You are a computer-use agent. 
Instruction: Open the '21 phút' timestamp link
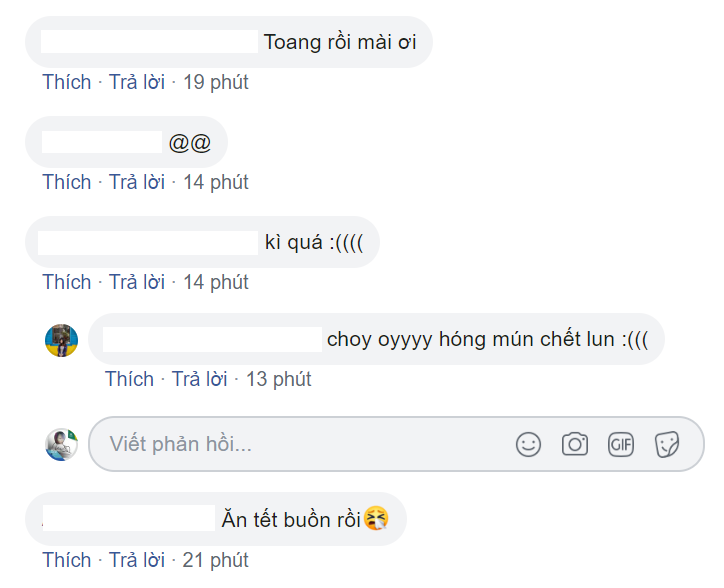(x=215, y=560)
